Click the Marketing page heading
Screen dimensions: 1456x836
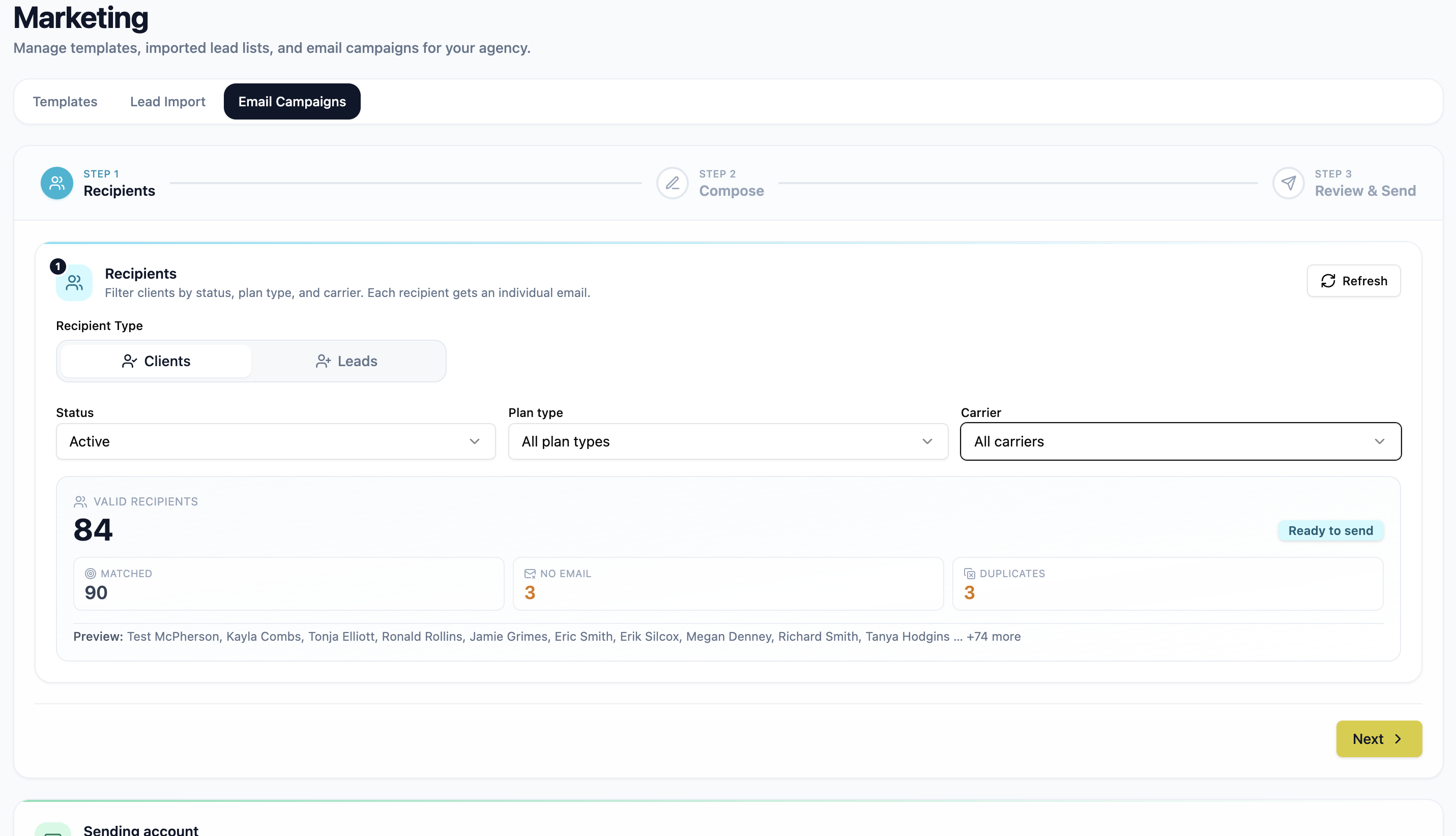(81, 18)
